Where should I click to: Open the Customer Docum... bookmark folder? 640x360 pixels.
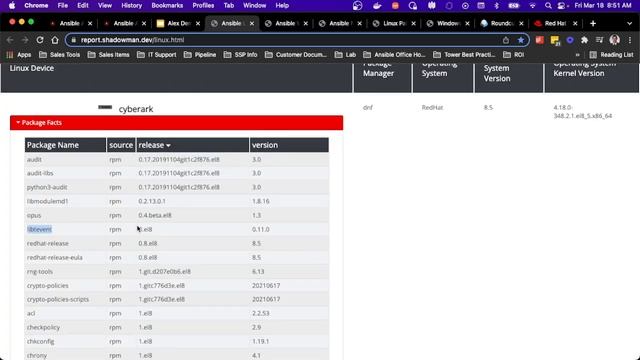[296, 55]
